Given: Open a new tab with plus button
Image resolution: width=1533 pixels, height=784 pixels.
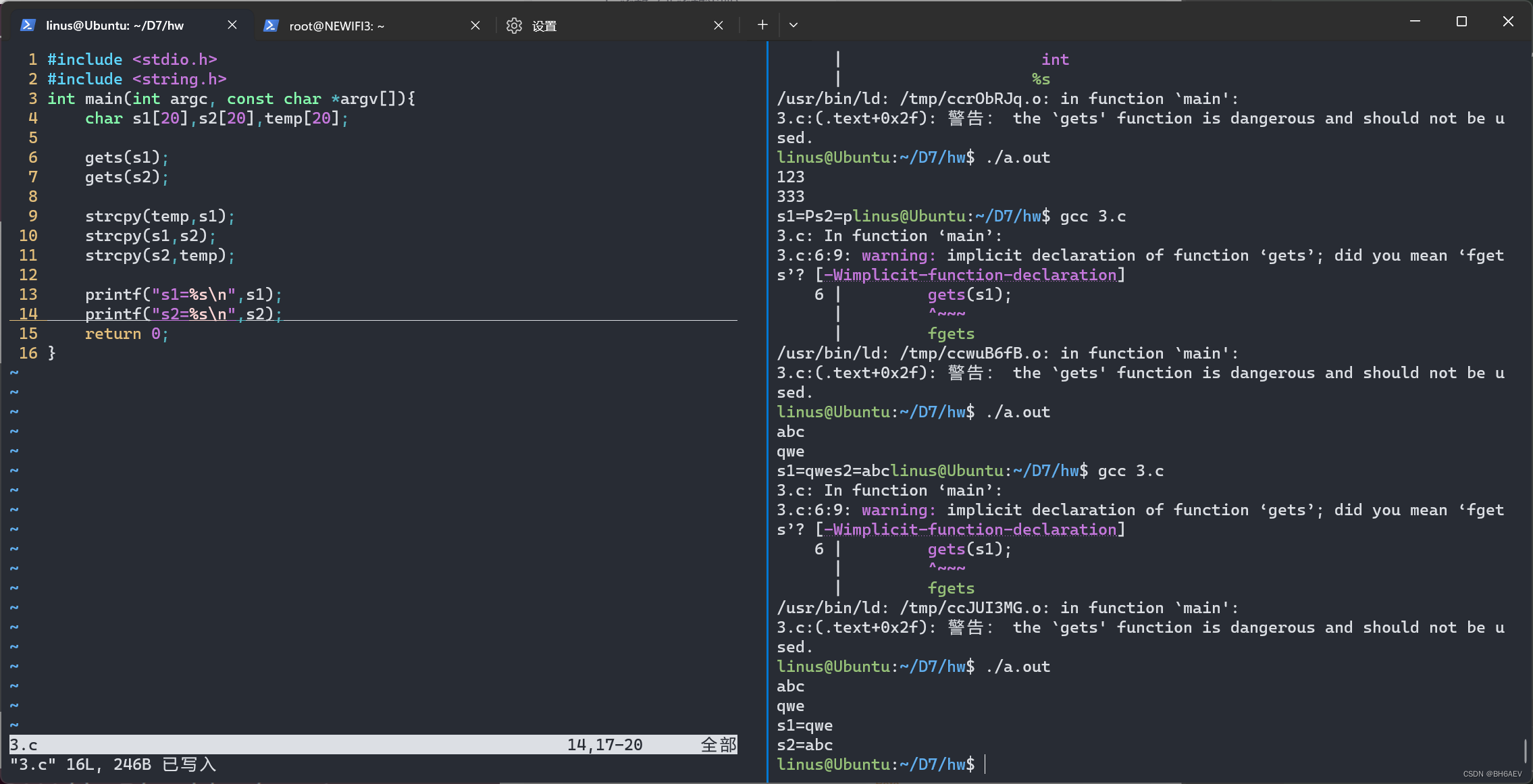Looking at the screenshot, I should tap(762, 25).
